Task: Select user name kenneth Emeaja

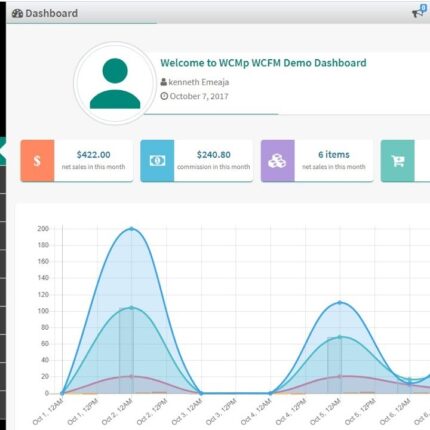Action: tap(199, 82)
